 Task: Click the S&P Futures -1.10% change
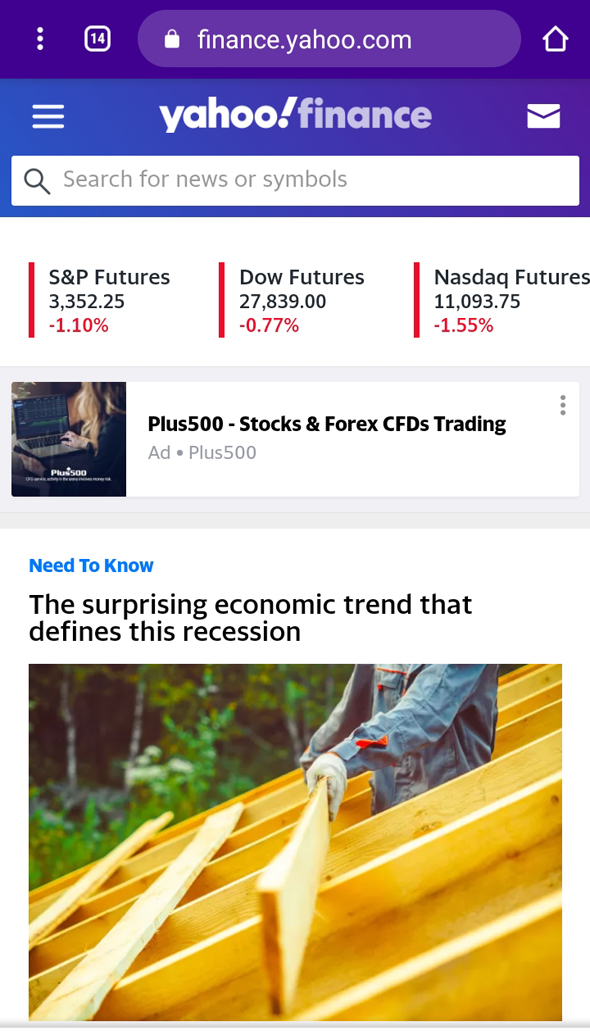(78, 325)
